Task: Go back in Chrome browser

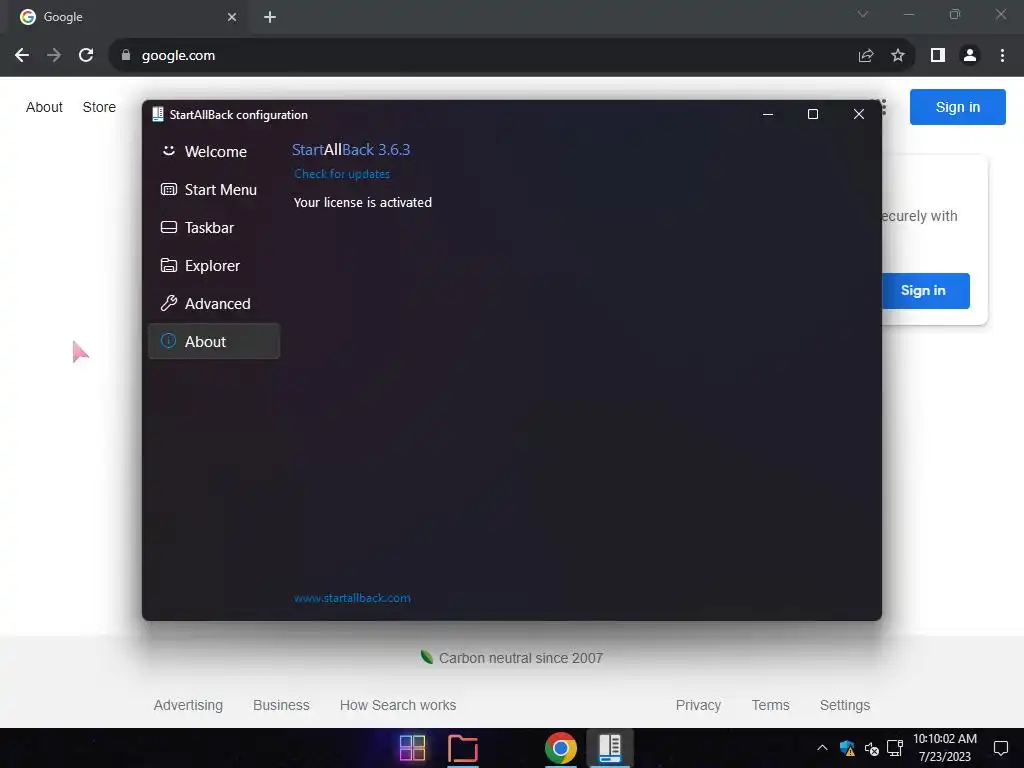Action: coord(22,56)
